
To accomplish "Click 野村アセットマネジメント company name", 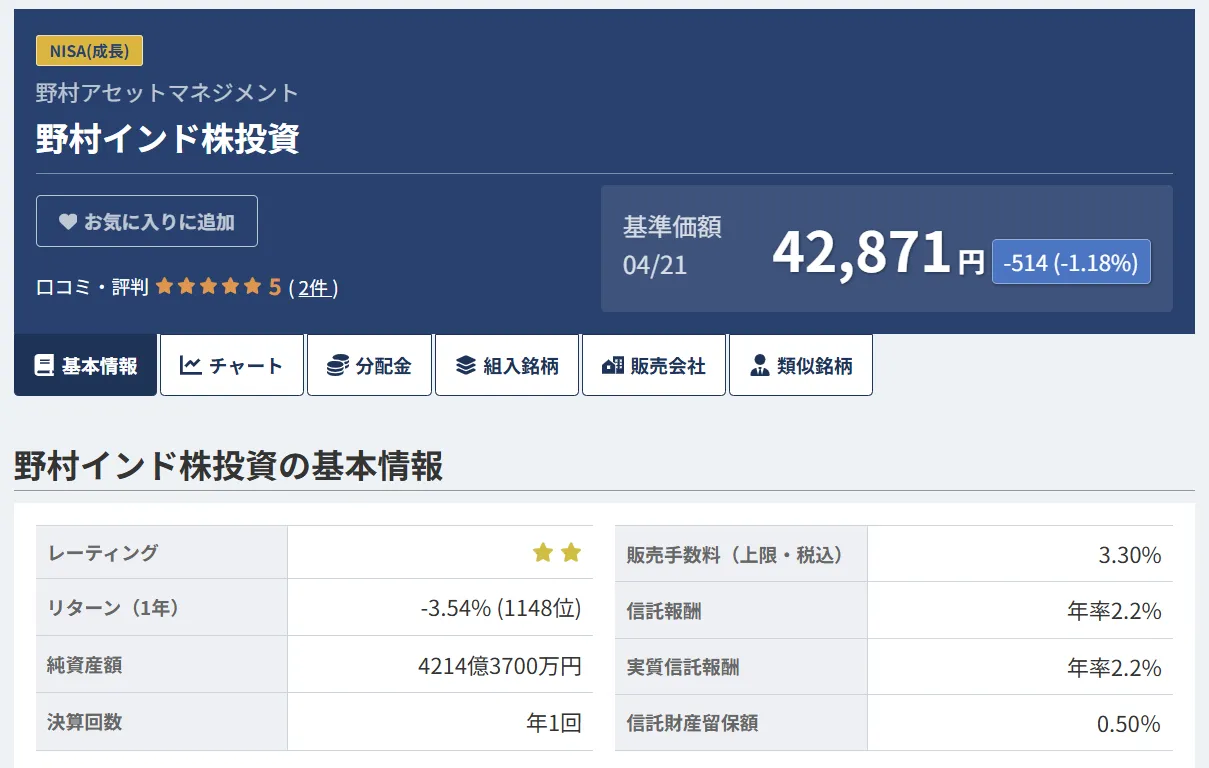I will coord(167,93).
